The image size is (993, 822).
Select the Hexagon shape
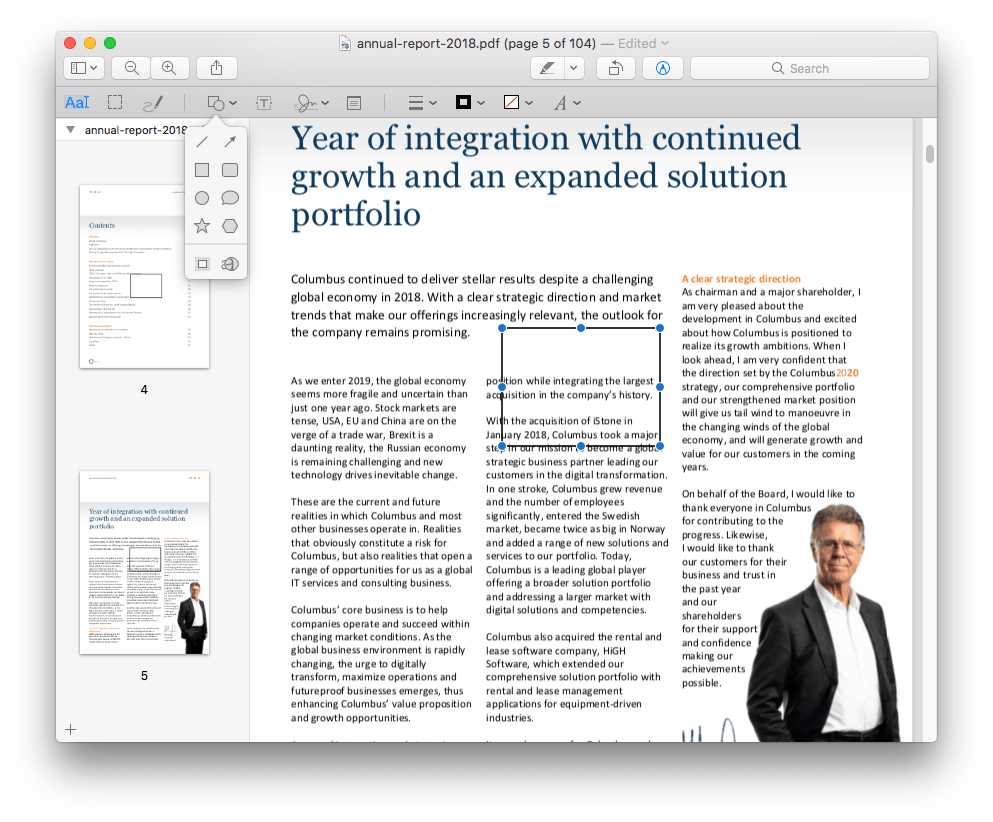coord(229,225)
